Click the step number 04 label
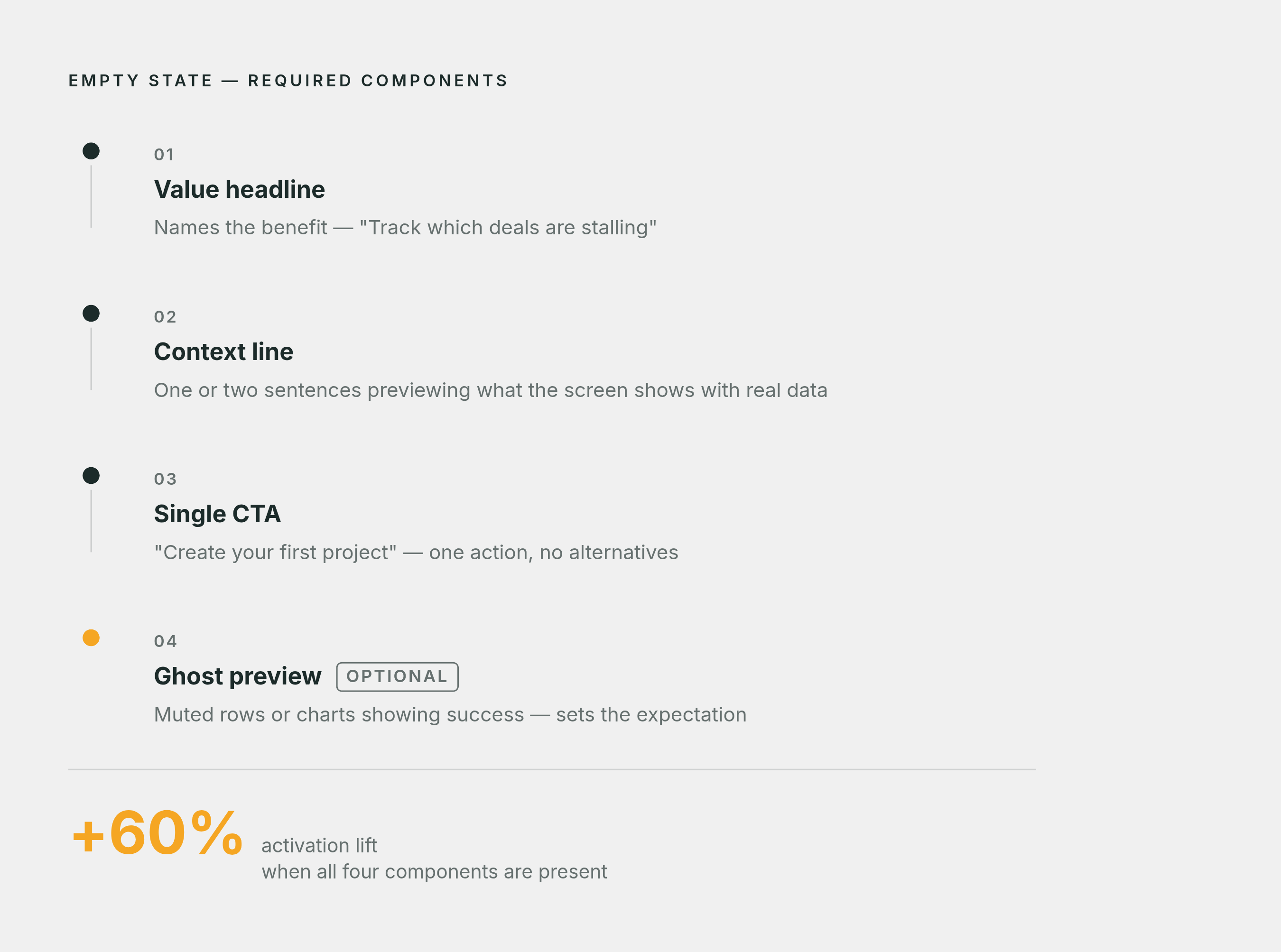This screenshot has height=952, width=1281. (x=166, y=641)
